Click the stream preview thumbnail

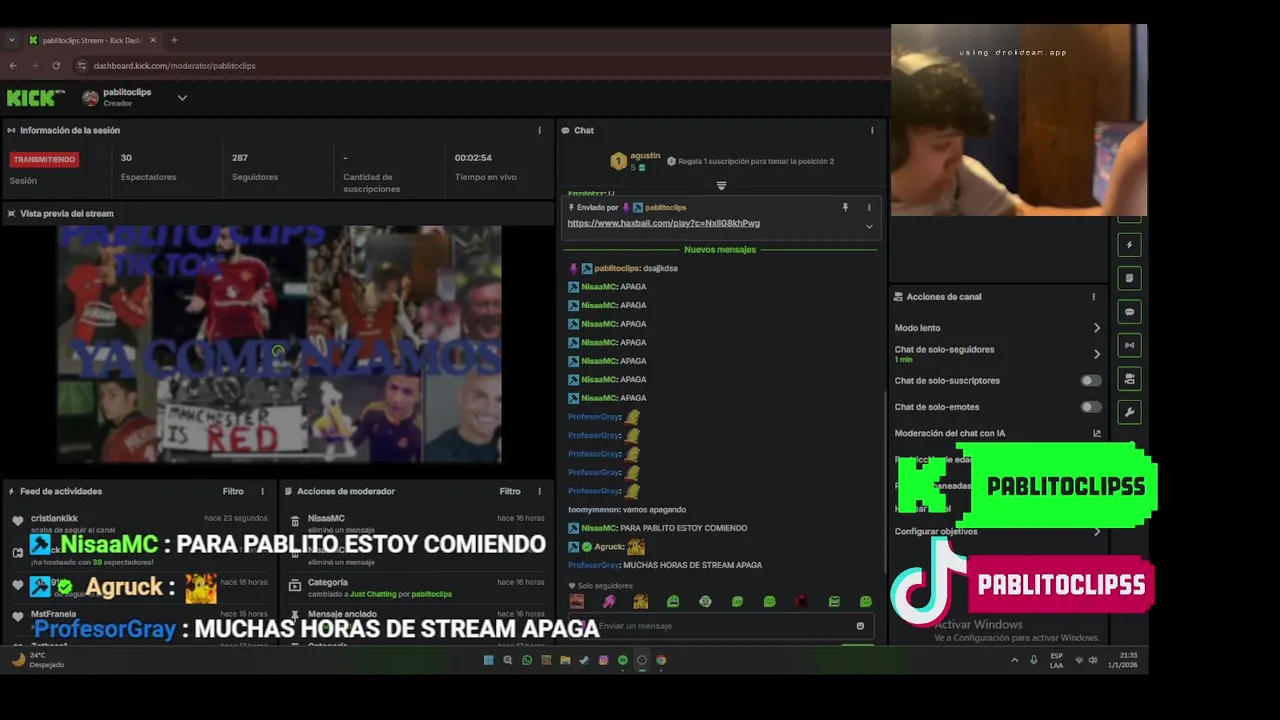coord(279,344)
